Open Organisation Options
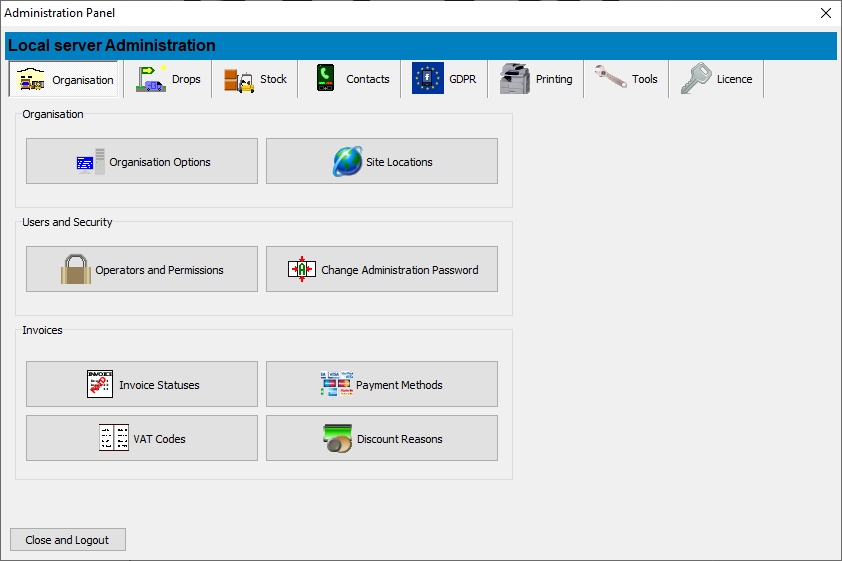This screenshot has width=842, height=561. coord(142,161)
